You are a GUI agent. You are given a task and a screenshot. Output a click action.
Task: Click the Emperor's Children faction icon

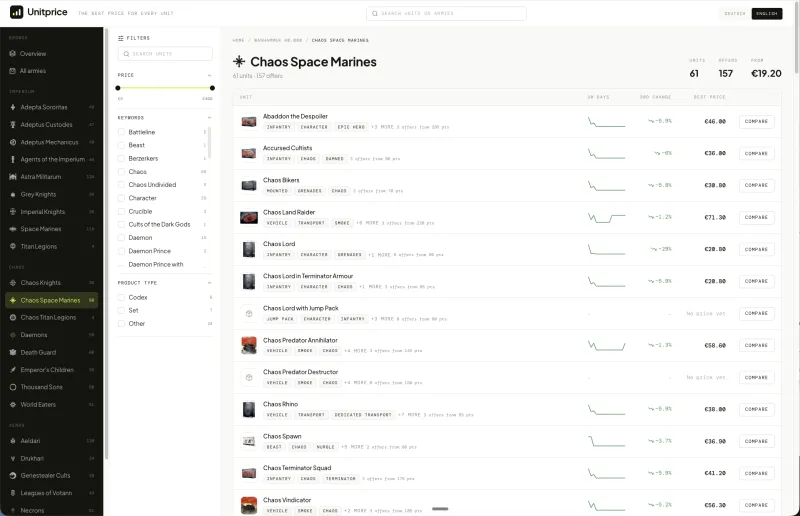click(x=13, y=370)
